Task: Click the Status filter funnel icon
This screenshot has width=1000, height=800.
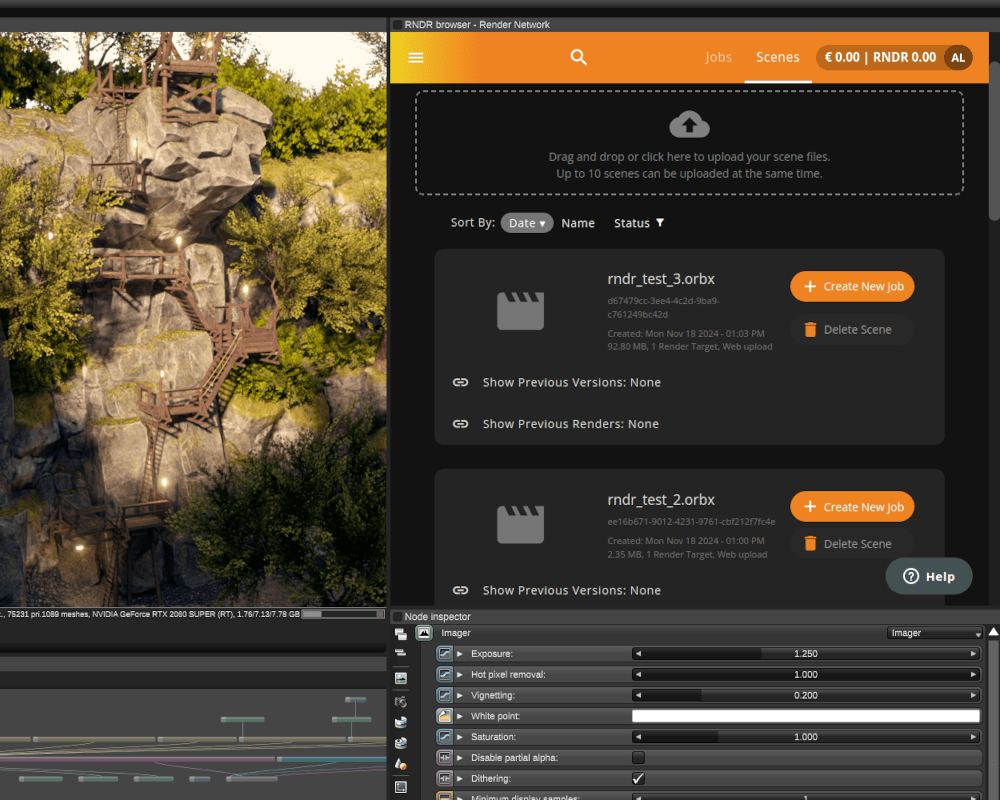Action: 660,223
